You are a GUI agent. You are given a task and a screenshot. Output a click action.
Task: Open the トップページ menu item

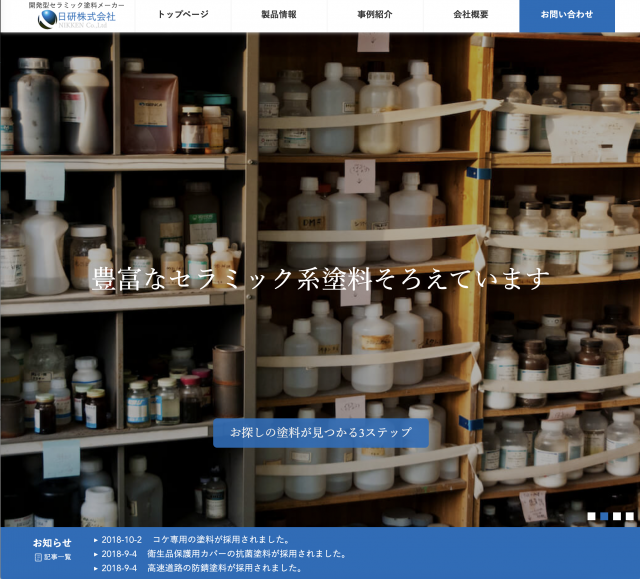(x=183, y=15)
